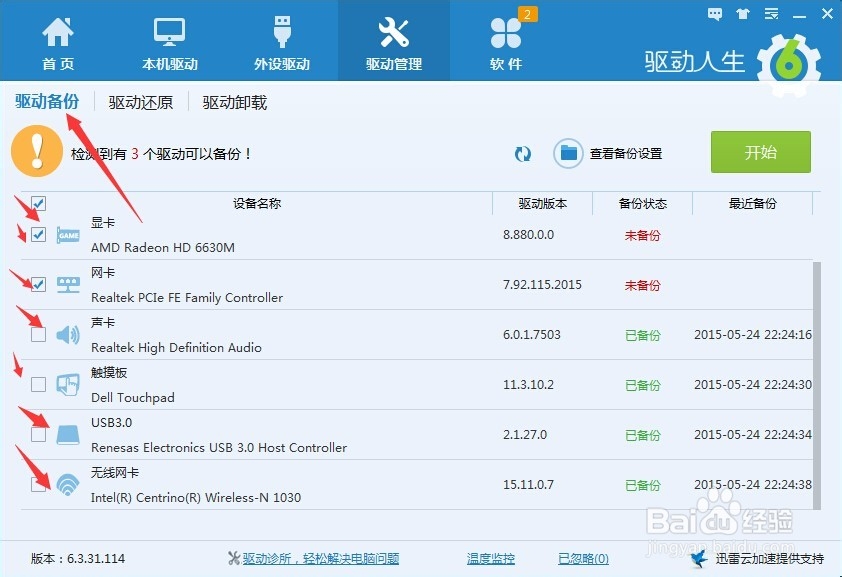Open 查看备份设置 backup settings folder icon
The width and height of the screenshot is (842, 577).
tap(566, 154)
